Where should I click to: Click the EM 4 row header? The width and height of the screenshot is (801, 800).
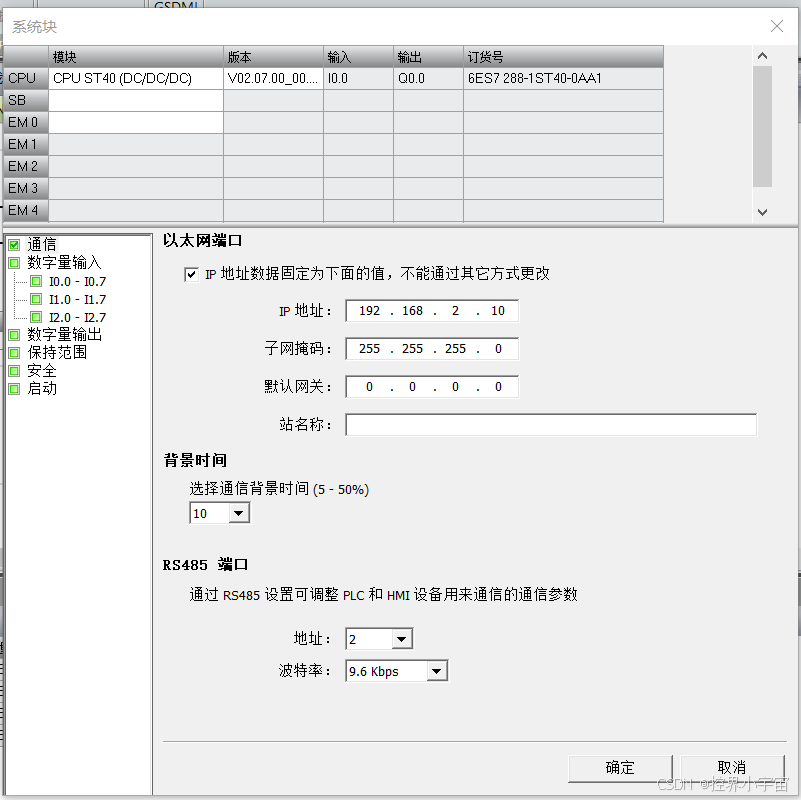(x=26, y=210)
